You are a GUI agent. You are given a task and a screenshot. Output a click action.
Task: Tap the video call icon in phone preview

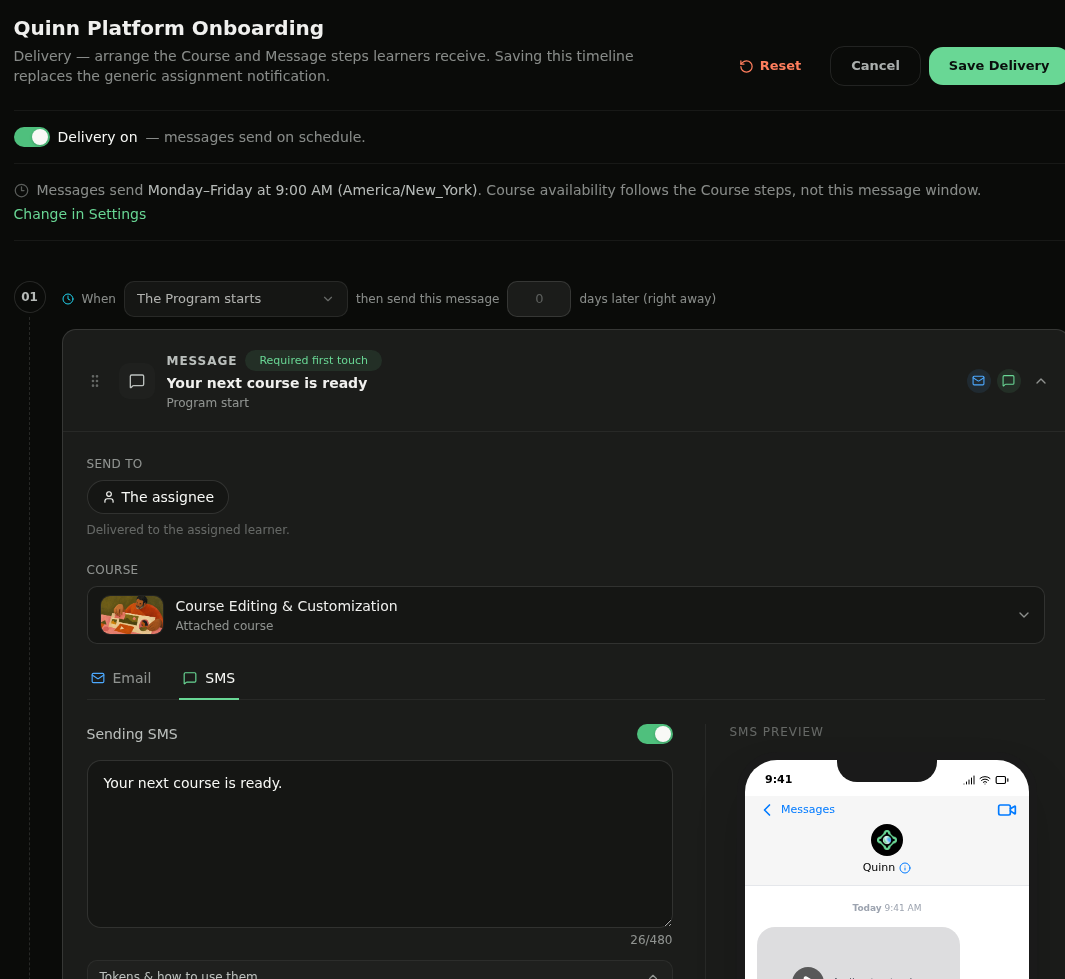(x=1007, y=810)
